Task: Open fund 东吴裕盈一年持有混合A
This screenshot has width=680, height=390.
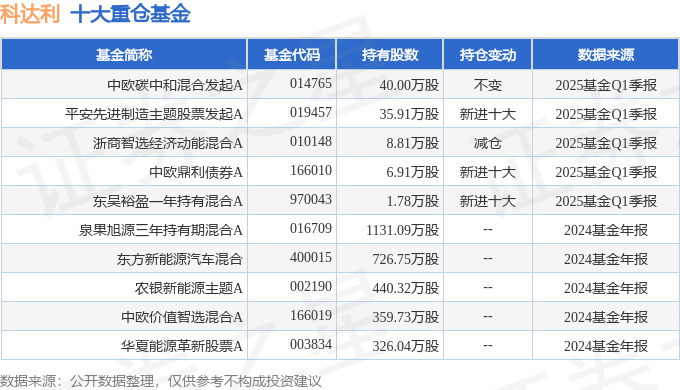Action: point(167,201)
